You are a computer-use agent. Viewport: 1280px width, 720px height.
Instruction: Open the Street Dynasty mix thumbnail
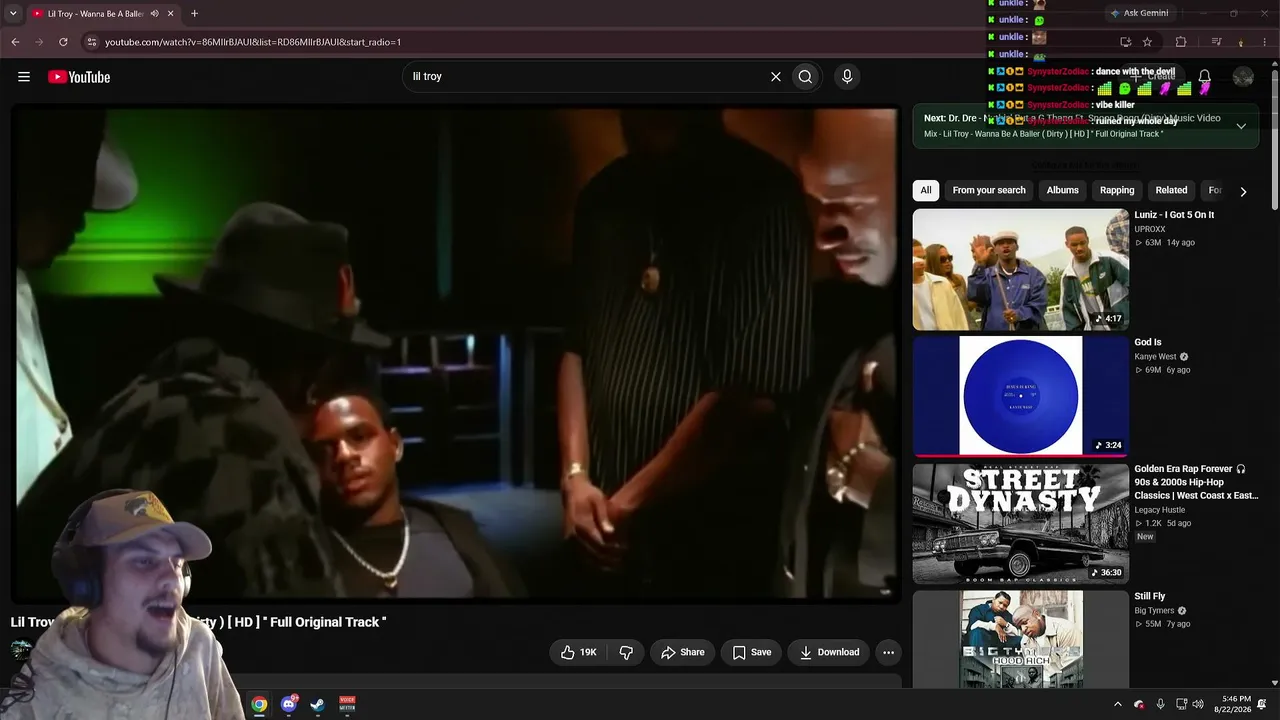click(x=1020, y=523)
